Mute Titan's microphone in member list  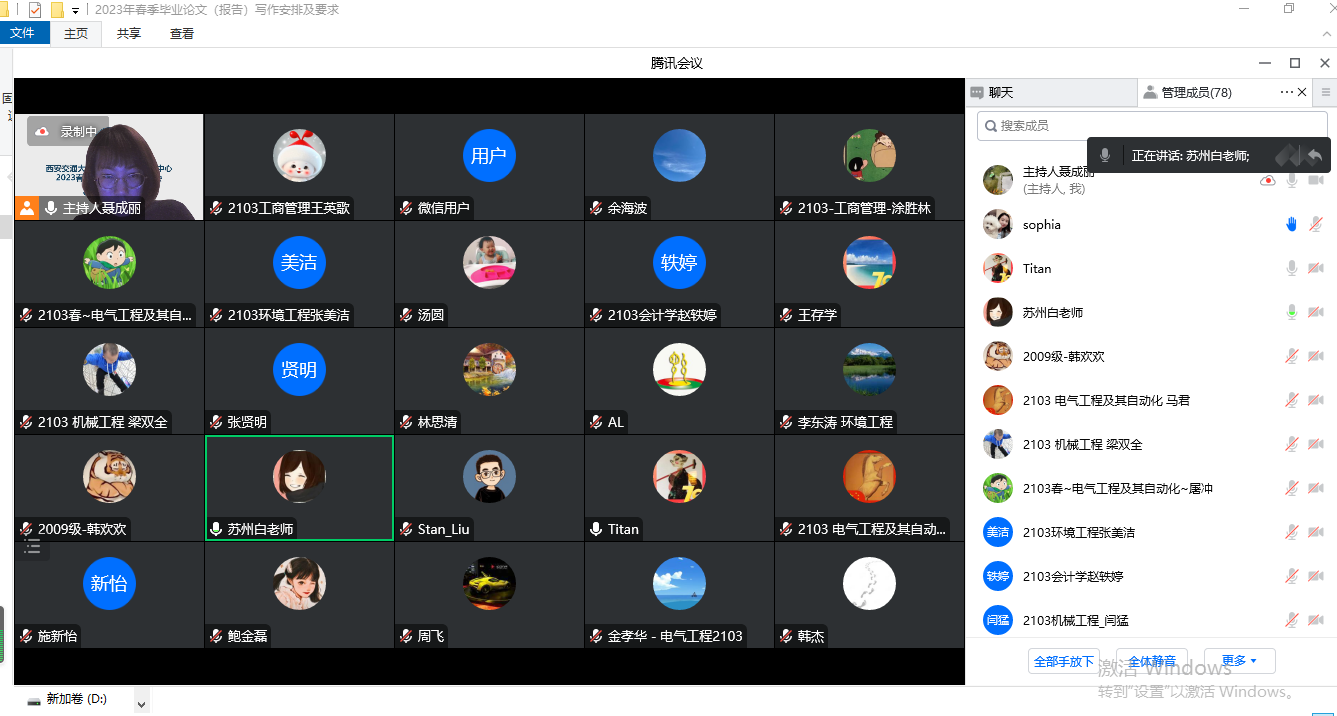click(1292, 269)
